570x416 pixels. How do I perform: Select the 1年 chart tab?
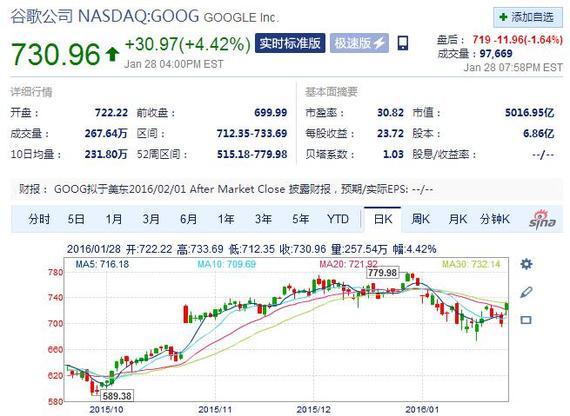(x=226, y=219)
